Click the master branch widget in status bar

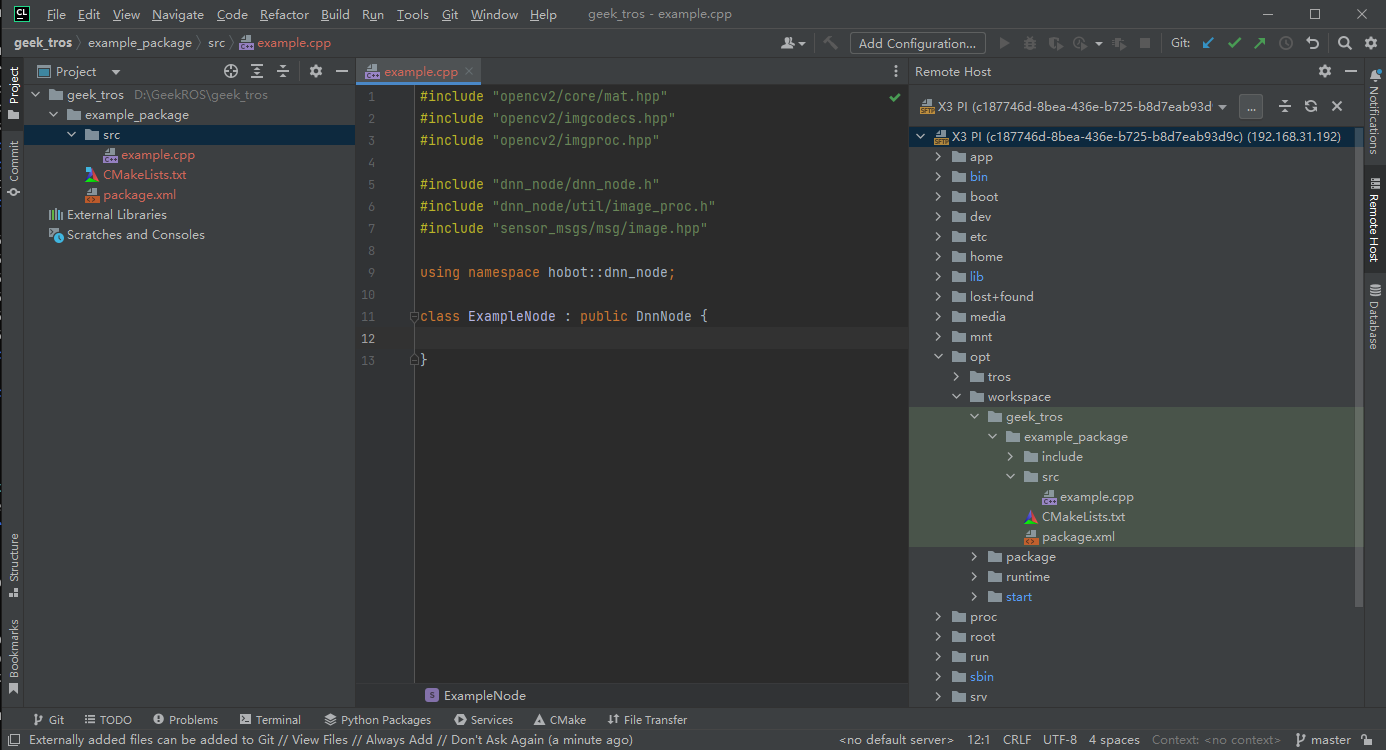[x=1323, y=740]
